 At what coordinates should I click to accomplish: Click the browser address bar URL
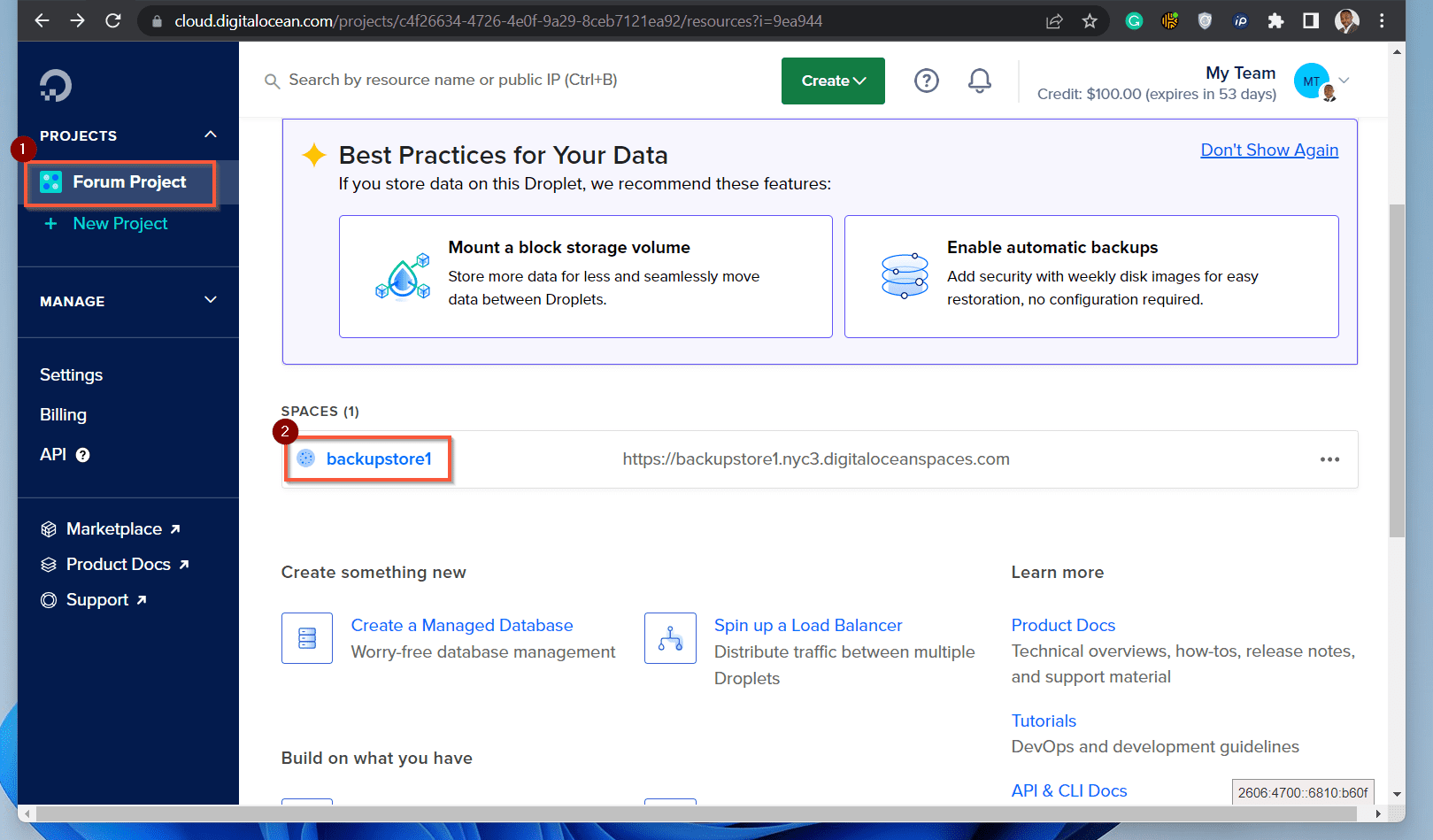[498, 21]
